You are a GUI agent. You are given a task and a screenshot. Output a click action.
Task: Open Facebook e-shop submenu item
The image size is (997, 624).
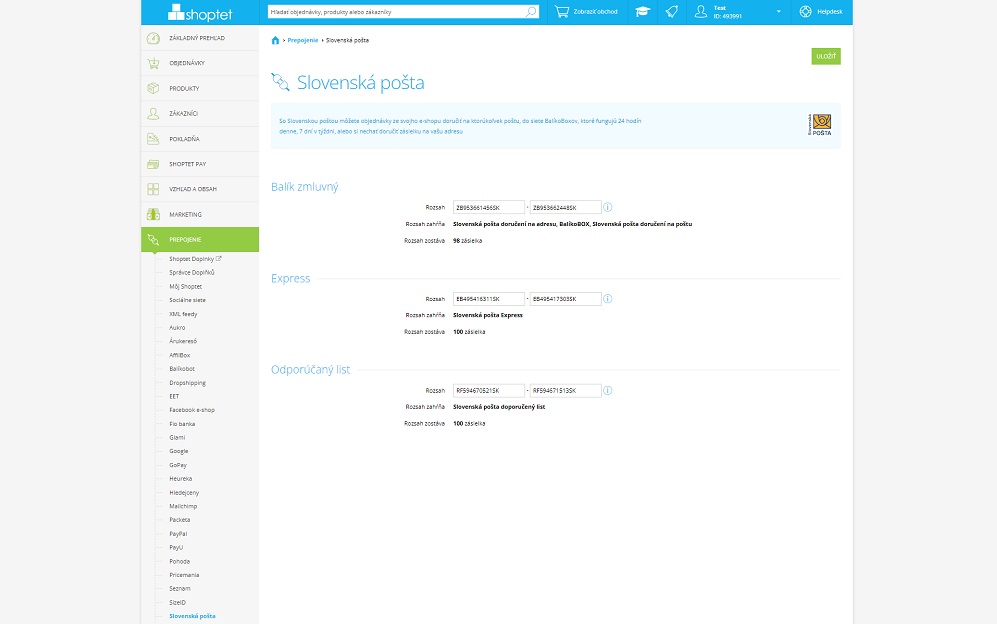pyautogui.click(x=192, y=410)
